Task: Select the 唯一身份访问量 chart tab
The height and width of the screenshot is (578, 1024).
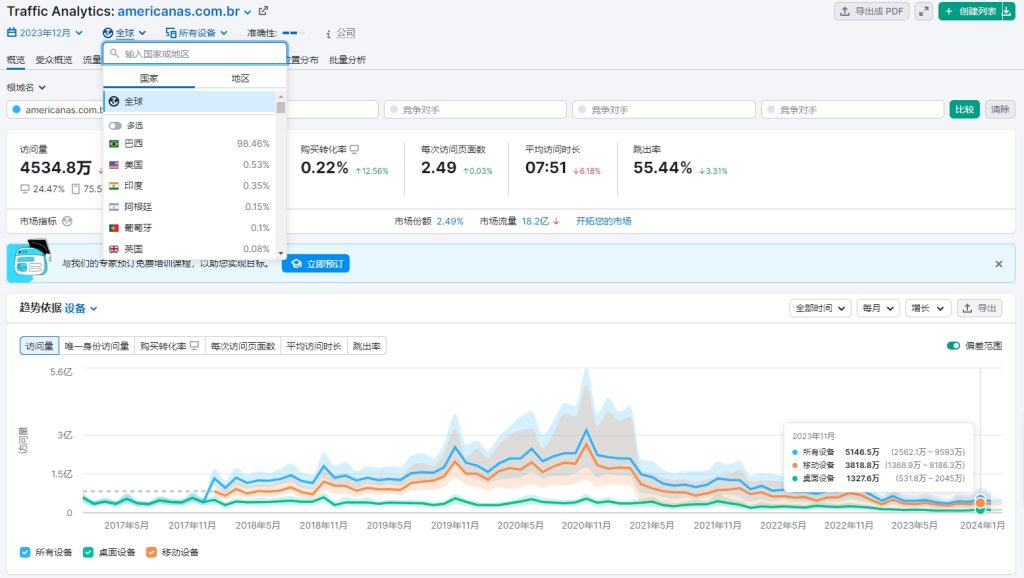Action: tap(97, 346)
